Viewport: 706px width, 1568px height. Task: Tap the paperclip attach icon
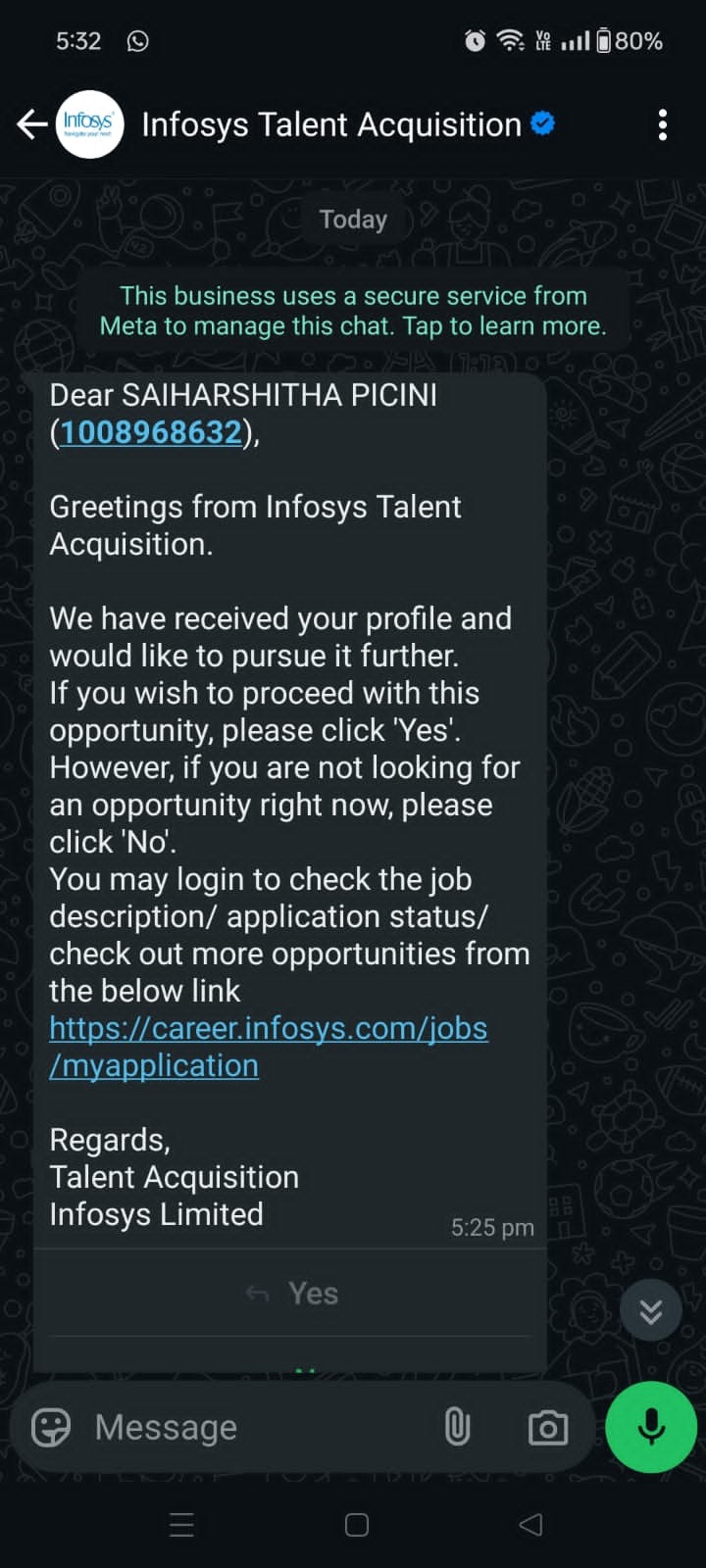click(457, 1427)
